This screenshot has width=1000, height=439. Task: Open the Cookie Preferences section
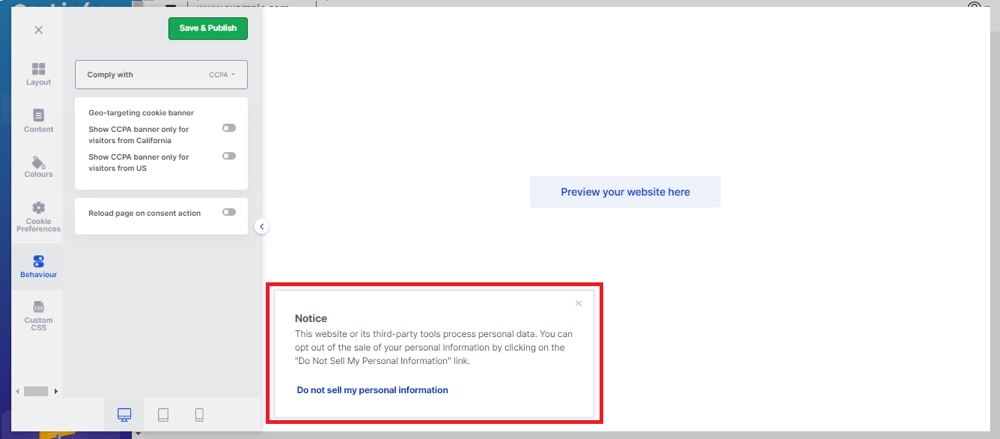tap(38, 217)
